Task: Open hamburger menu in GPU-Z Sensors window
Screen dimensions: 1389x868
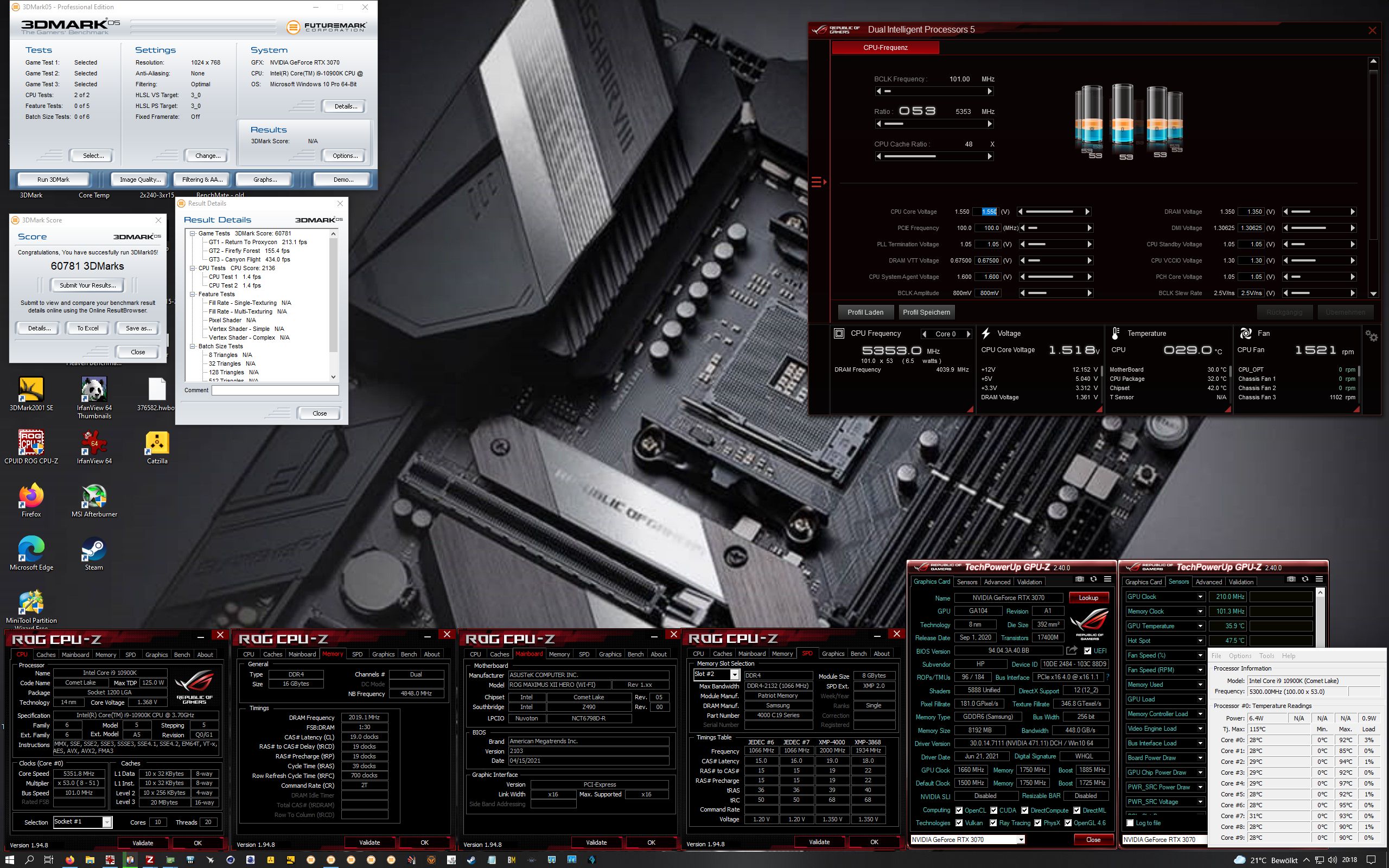Action: (1319, 579)
